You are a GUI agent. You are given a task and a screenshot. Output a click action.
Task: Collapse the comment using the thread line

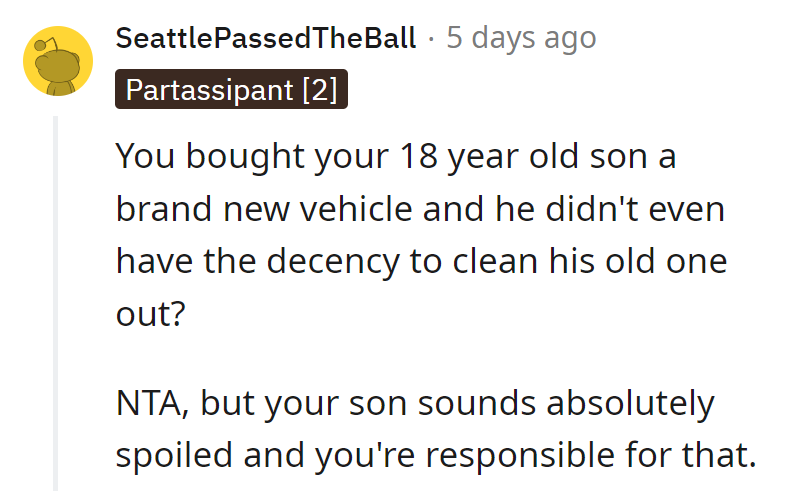(x=56, y=300)
